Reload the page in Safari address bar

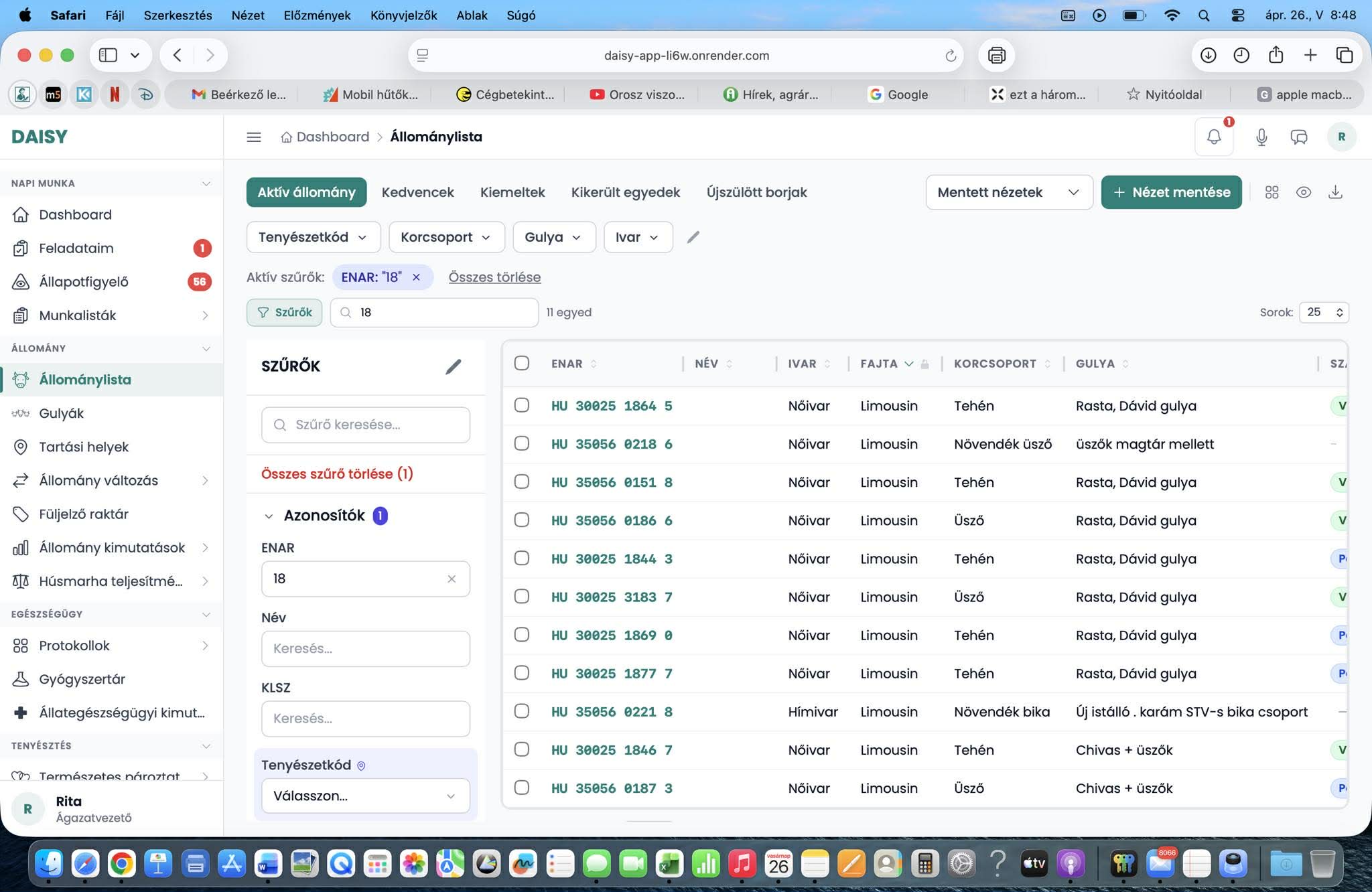(x=950, y=56)
